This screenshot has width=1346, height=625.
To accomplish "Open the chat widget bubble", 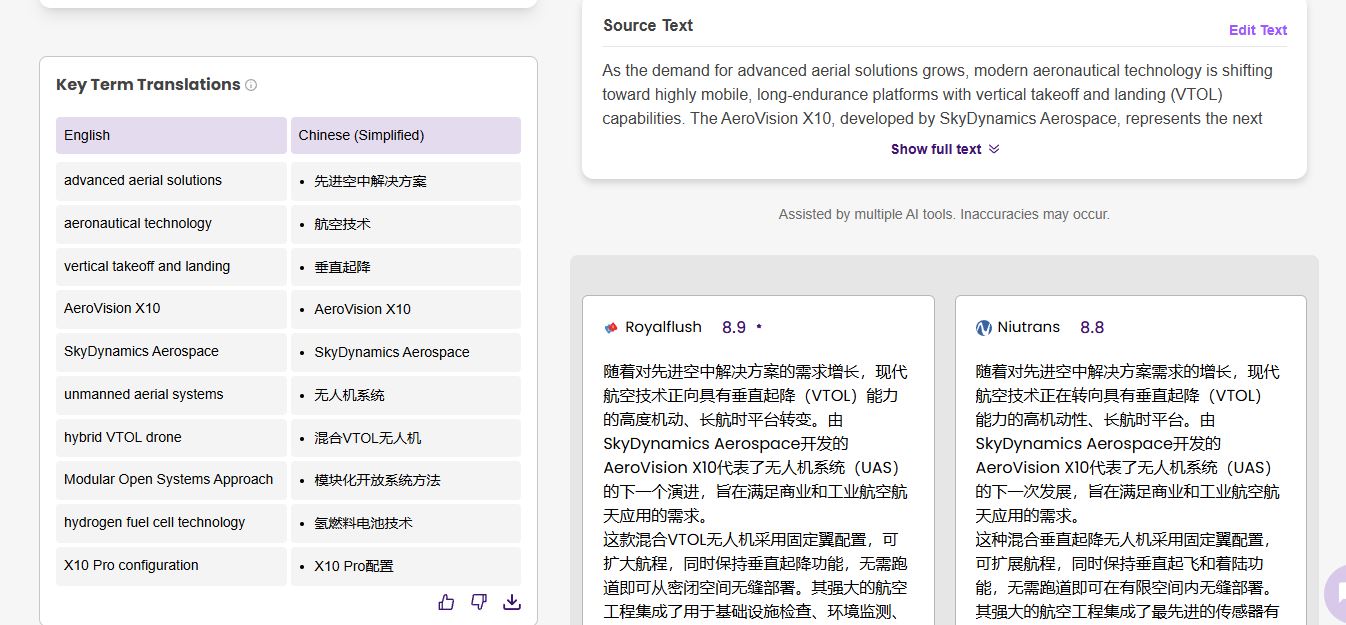I will tap(1335, 593).
